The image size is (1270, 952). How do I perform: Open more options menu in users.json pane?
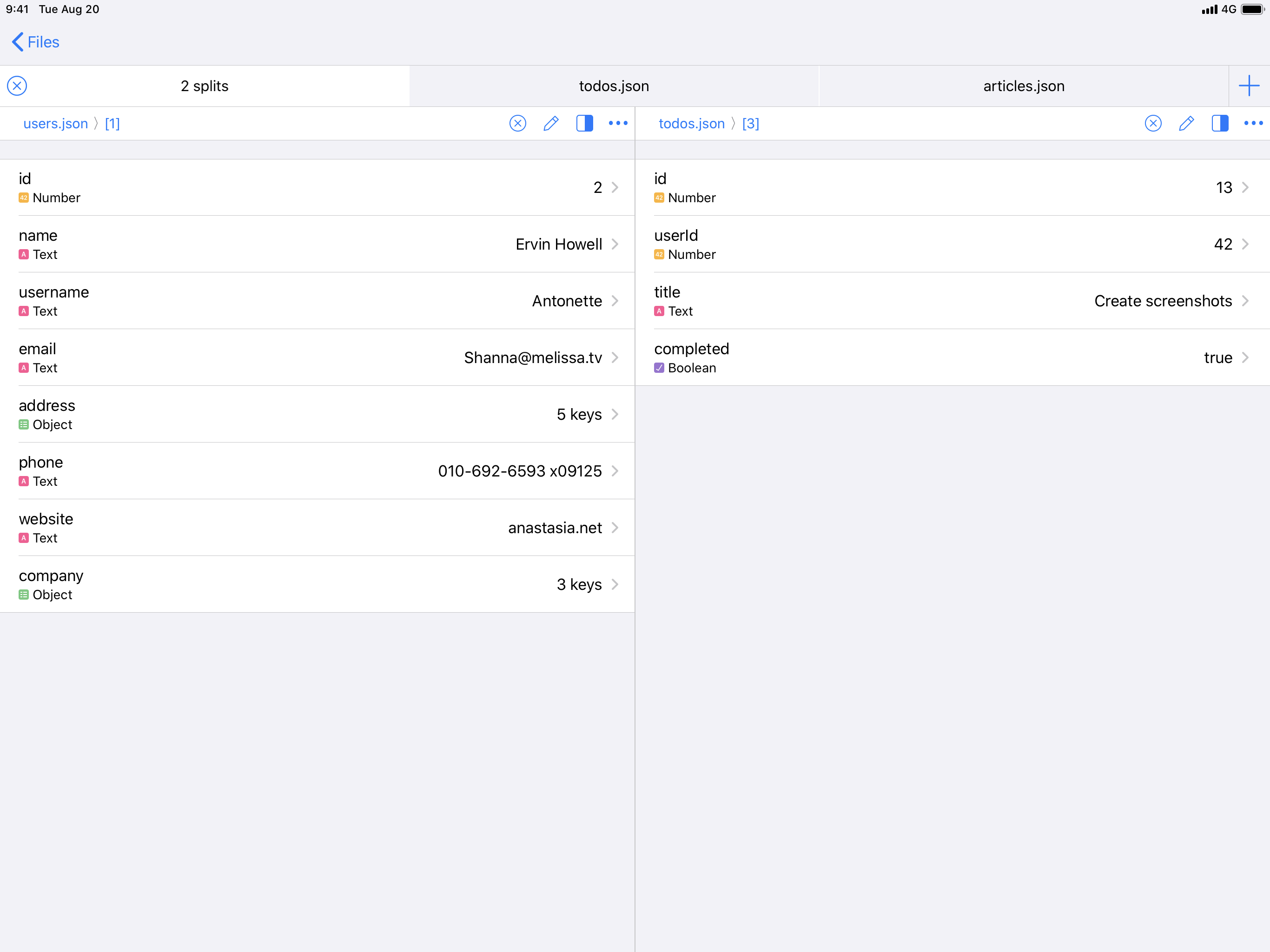(x=618, y=124)
